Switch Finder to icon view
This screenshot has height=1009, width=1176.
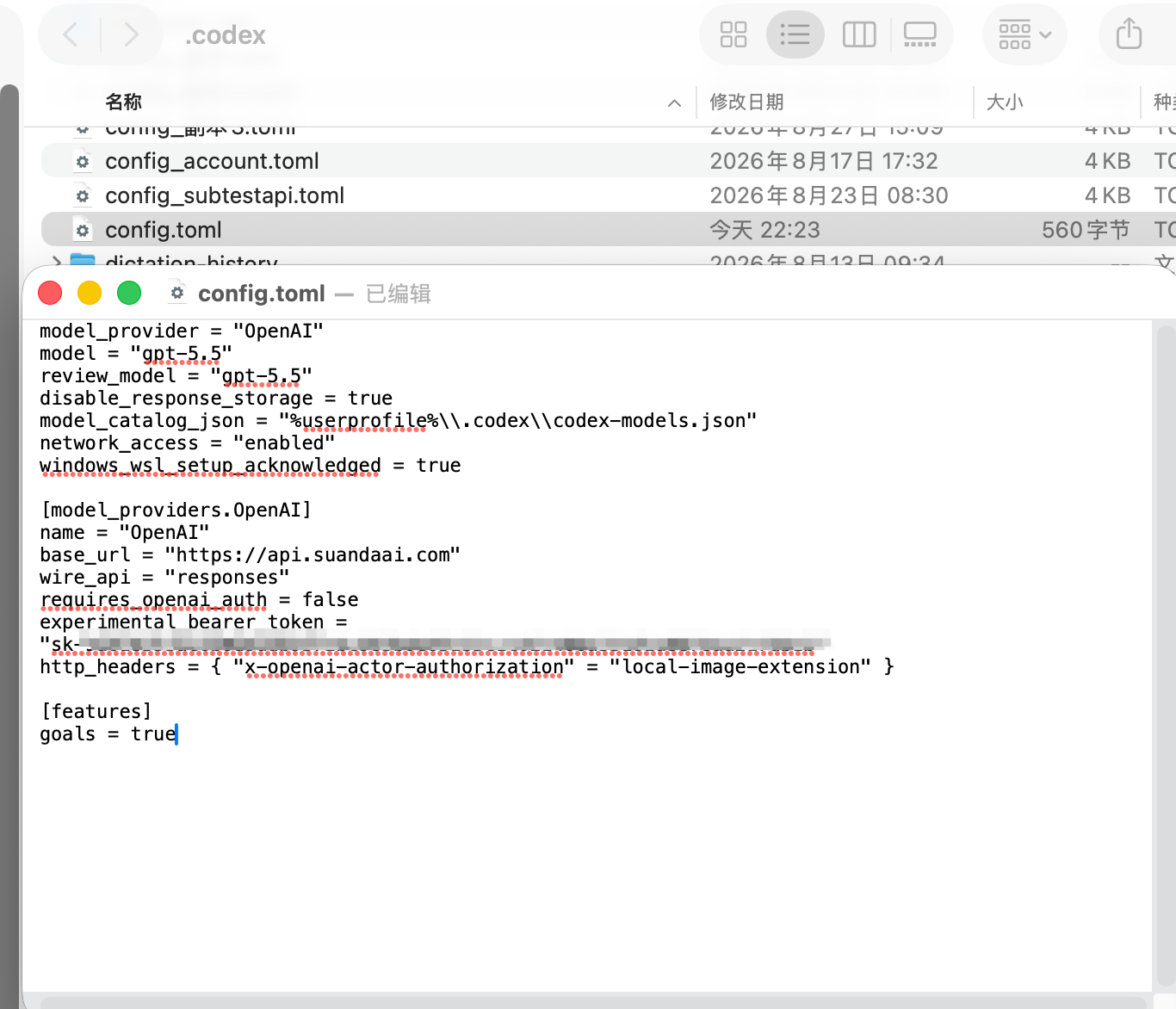(x=733, y=34)
